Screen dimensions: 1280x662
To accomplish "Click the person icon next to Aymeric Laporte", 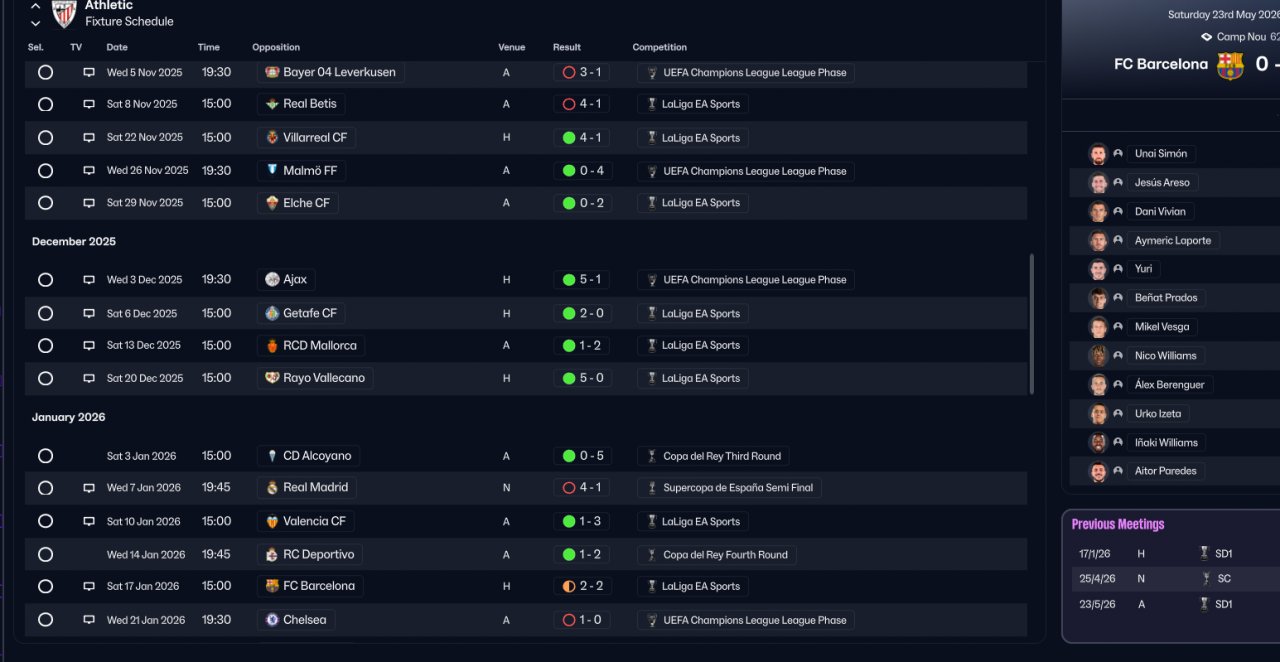I will click(x=1118, y=241).
